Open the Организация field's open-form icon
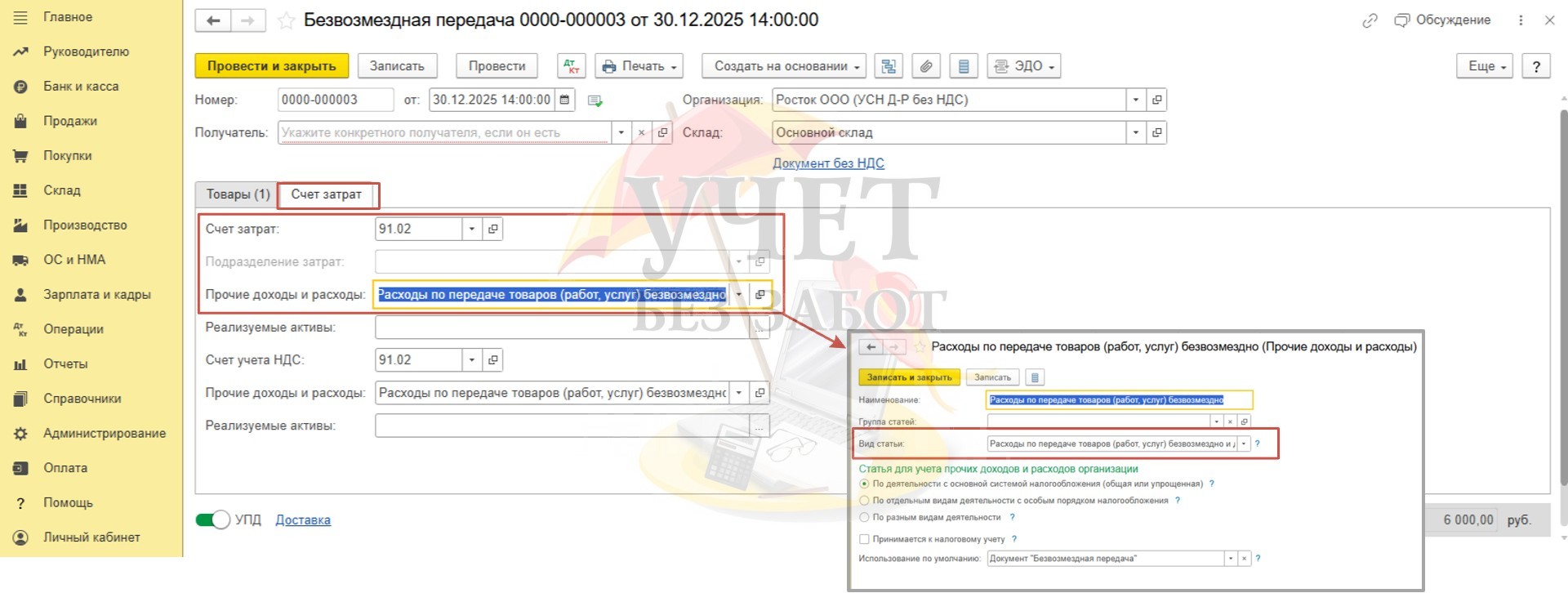The image size is (1568, 593). (1156, 100)
